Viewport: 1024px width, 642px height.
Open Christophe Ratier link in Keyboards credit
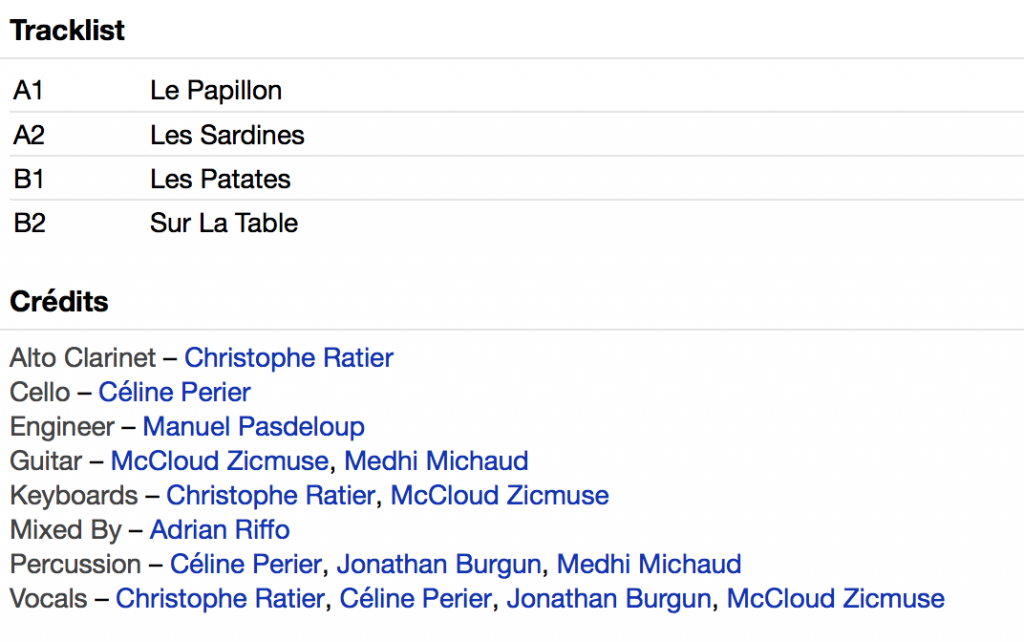pos(271,496)
